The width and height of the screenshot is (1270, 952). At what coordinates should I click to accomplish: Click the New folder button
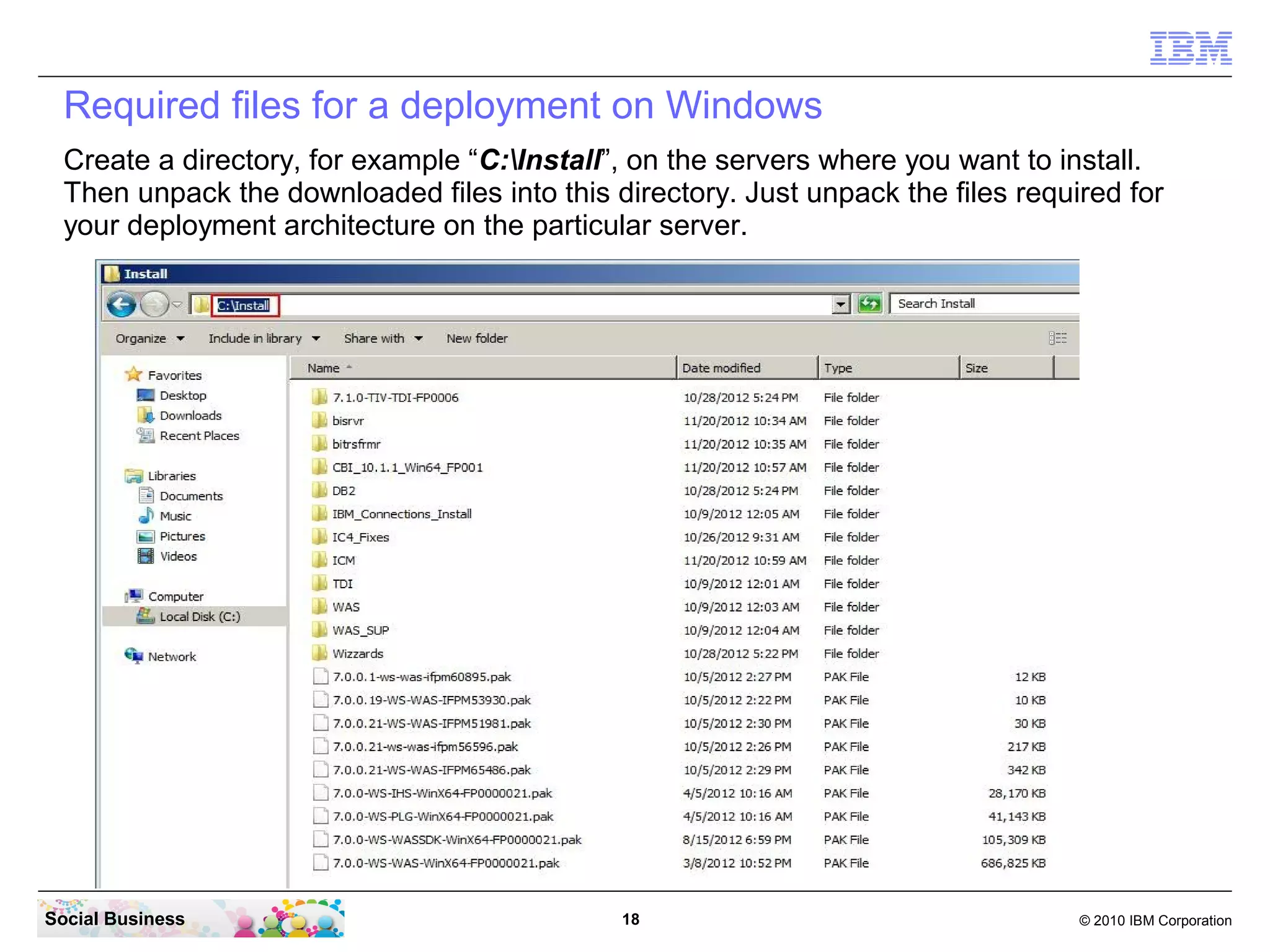click(477, 338)
